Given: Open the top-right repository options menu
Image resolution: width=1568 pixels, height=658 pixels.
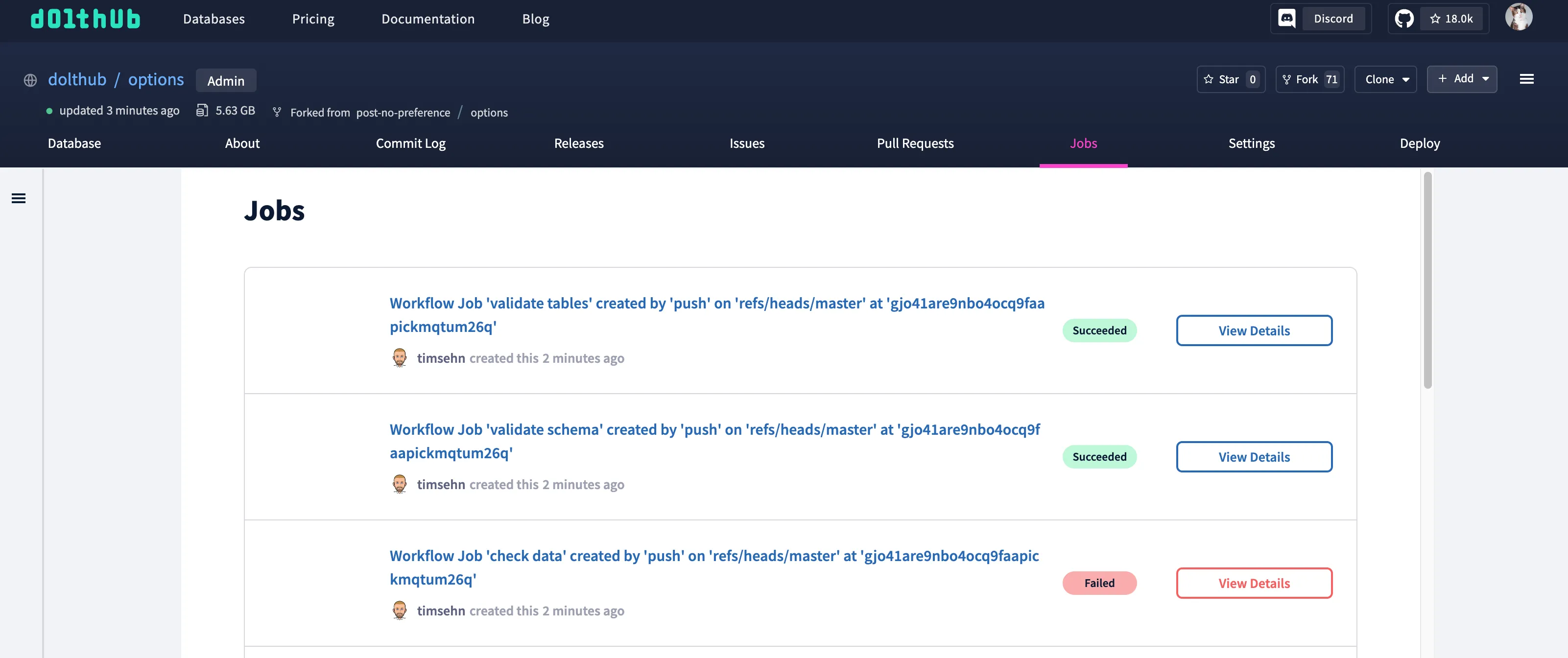Looking at the screenshot, I should click(1528, 79).
